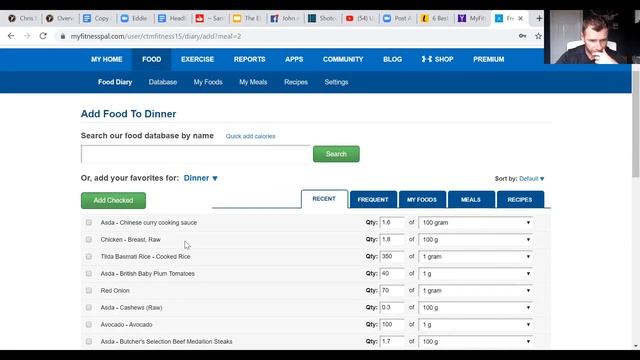Switch to the 'John' Facebook tab
Screen dimensions: 640x360
tap(285, 18)
